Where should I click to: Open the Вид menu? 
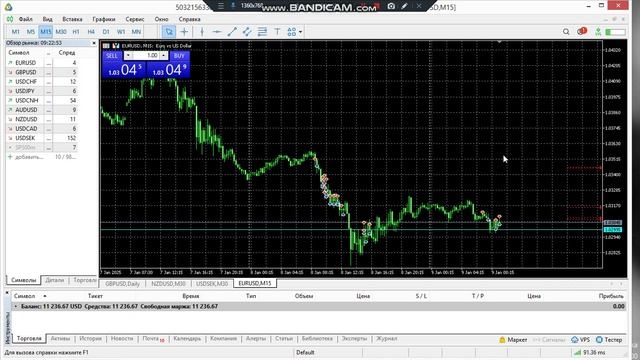pos(47,19)
